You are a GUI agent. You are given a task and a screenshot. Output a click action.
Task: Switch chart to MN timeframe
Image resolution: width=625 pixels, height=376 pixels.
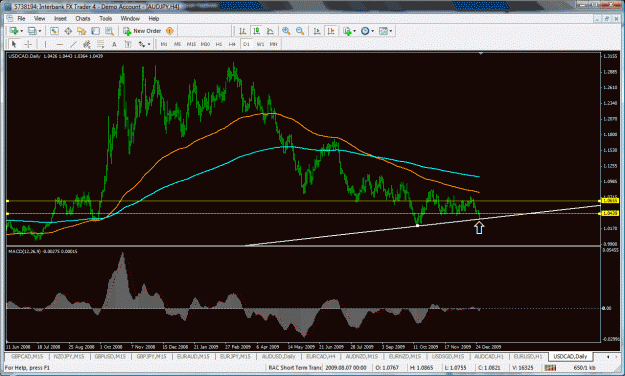point(273,44)
